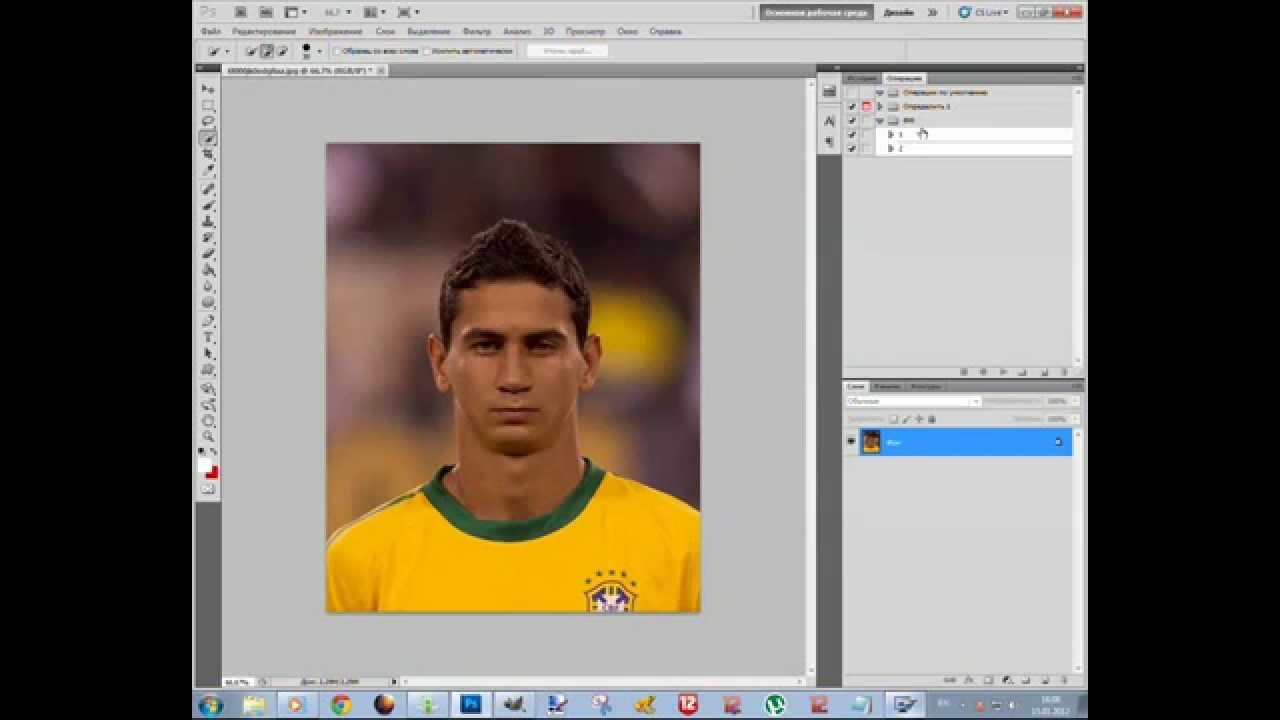Select the Move tool
Screen dimensions: 1280x720
click(208, 89)
